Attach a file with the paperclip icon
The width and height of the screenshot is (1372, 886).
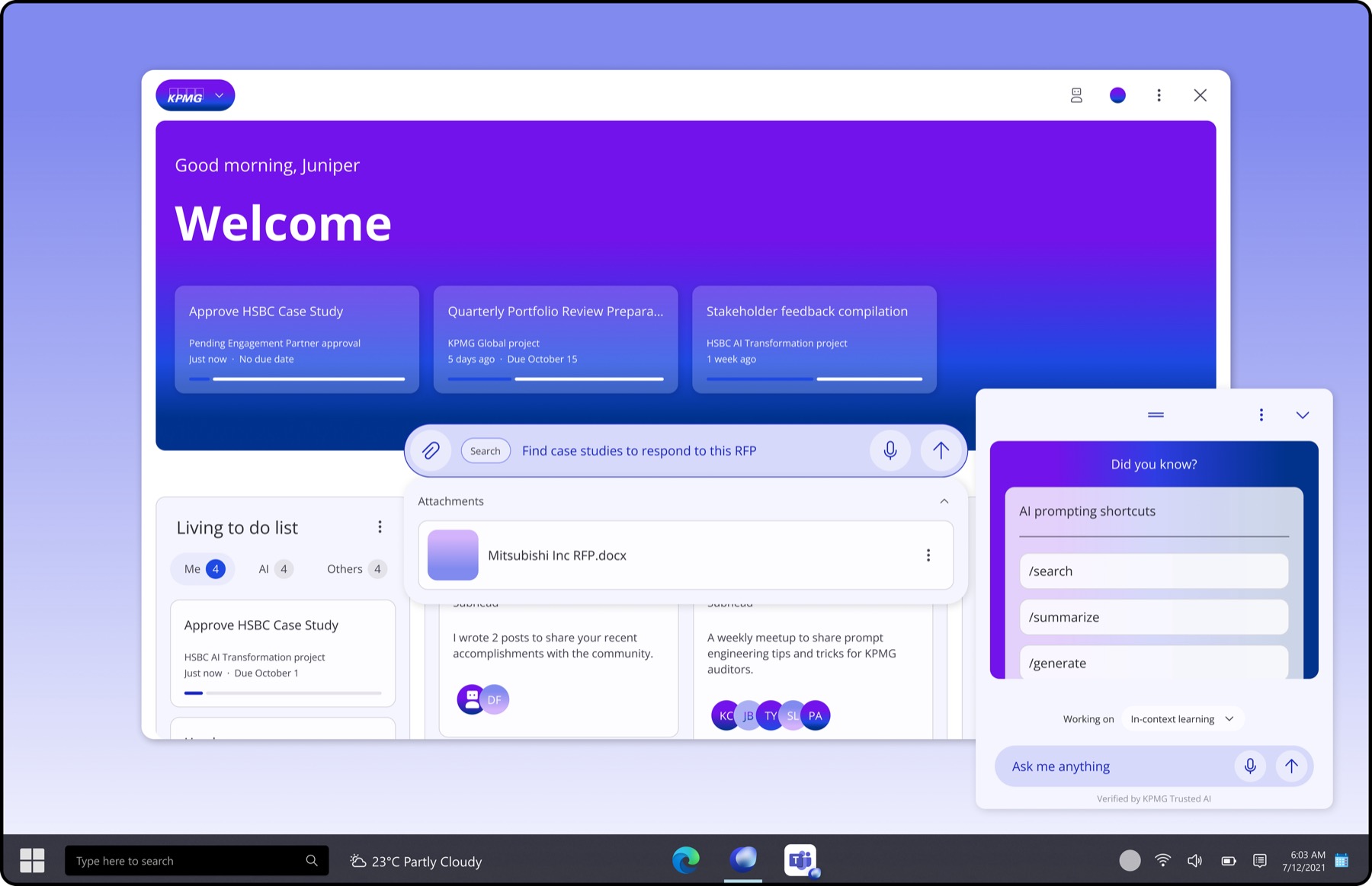pyautogui.click(x=431, y=450)
